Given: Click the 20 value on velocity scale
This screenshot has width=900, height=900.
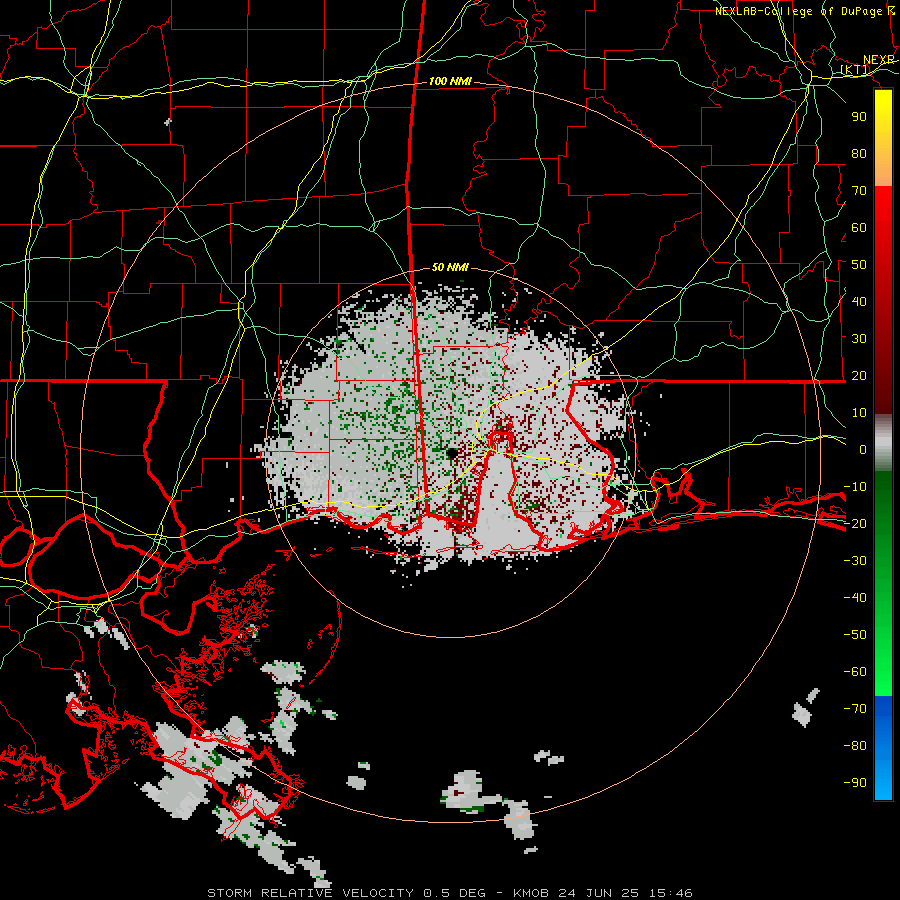Looking at the screenshot, I should (859, 376).
